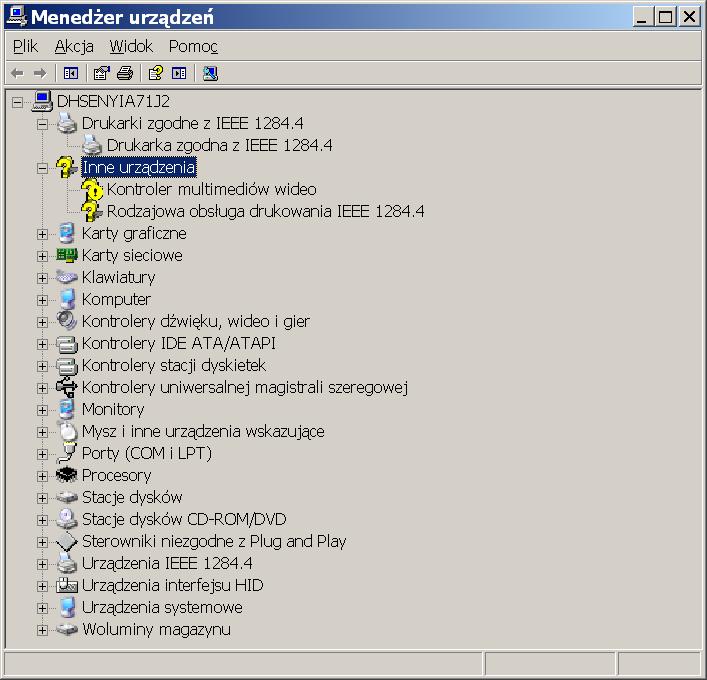Select the Procesory label
This screenshot has width=707, height=680.
coord(116,475)
